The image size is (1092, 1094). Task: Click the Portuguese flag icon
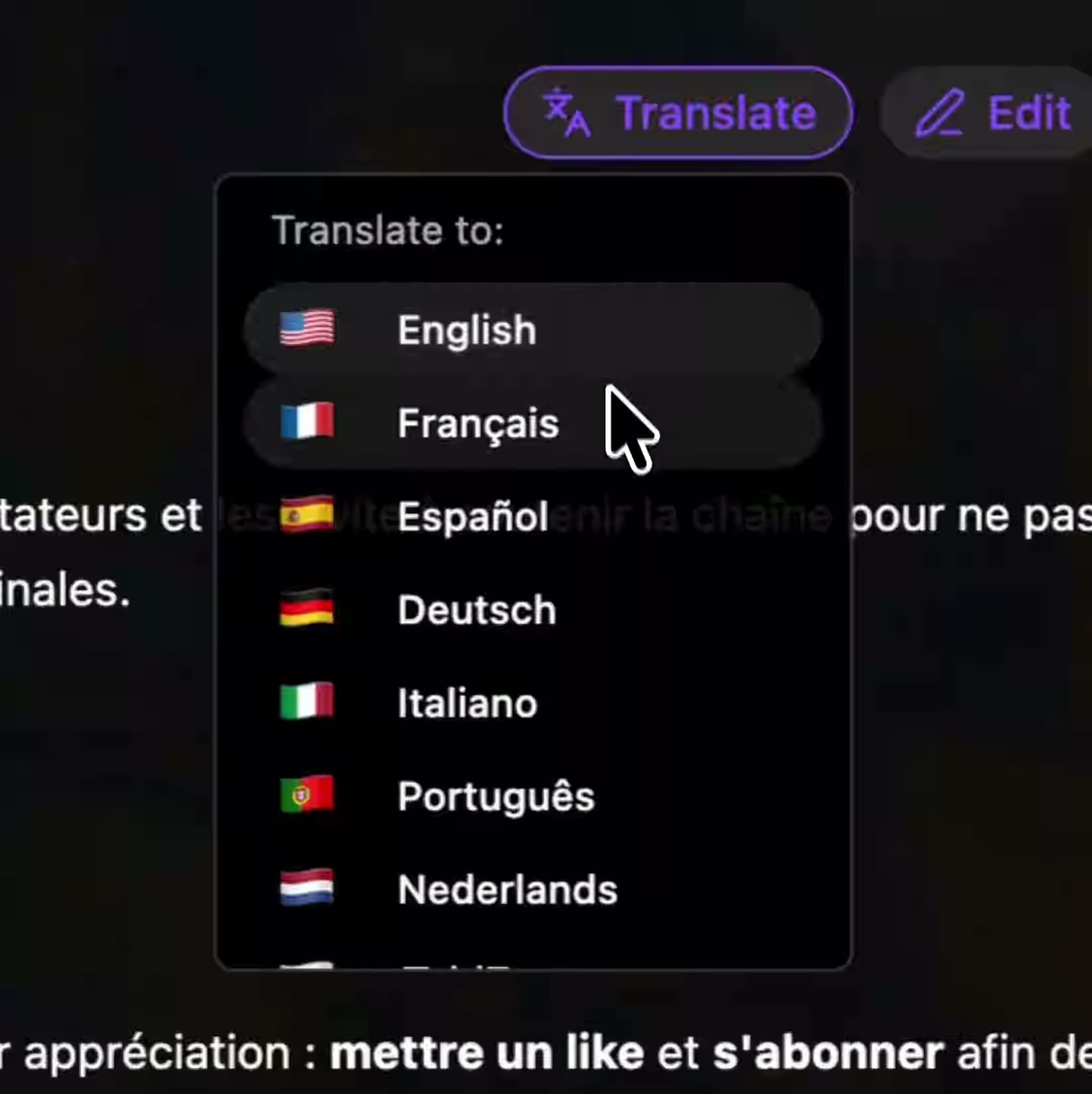[307, 794]
